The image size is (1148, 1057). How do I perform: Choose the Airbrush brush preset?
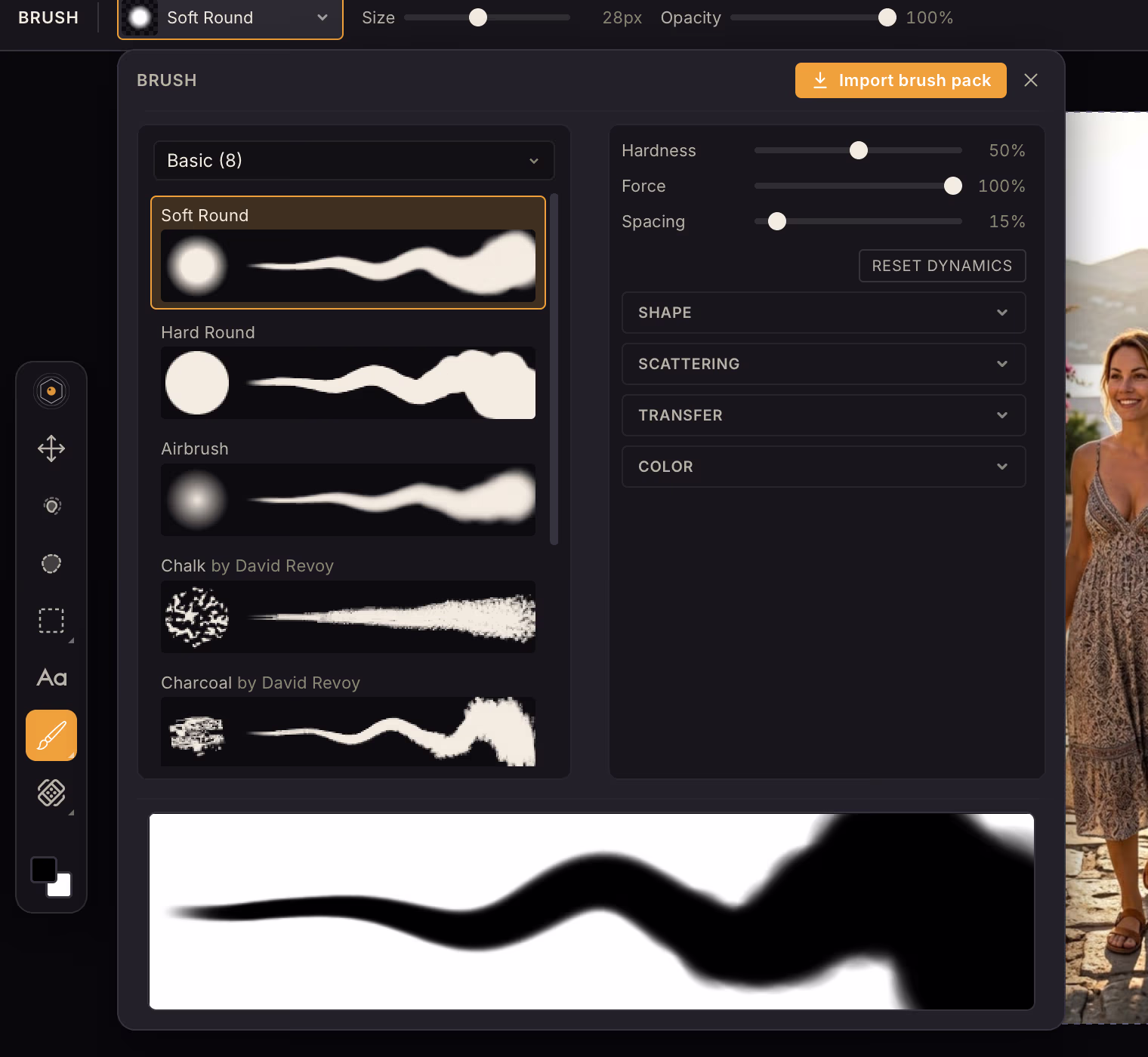tap(348, 487)
